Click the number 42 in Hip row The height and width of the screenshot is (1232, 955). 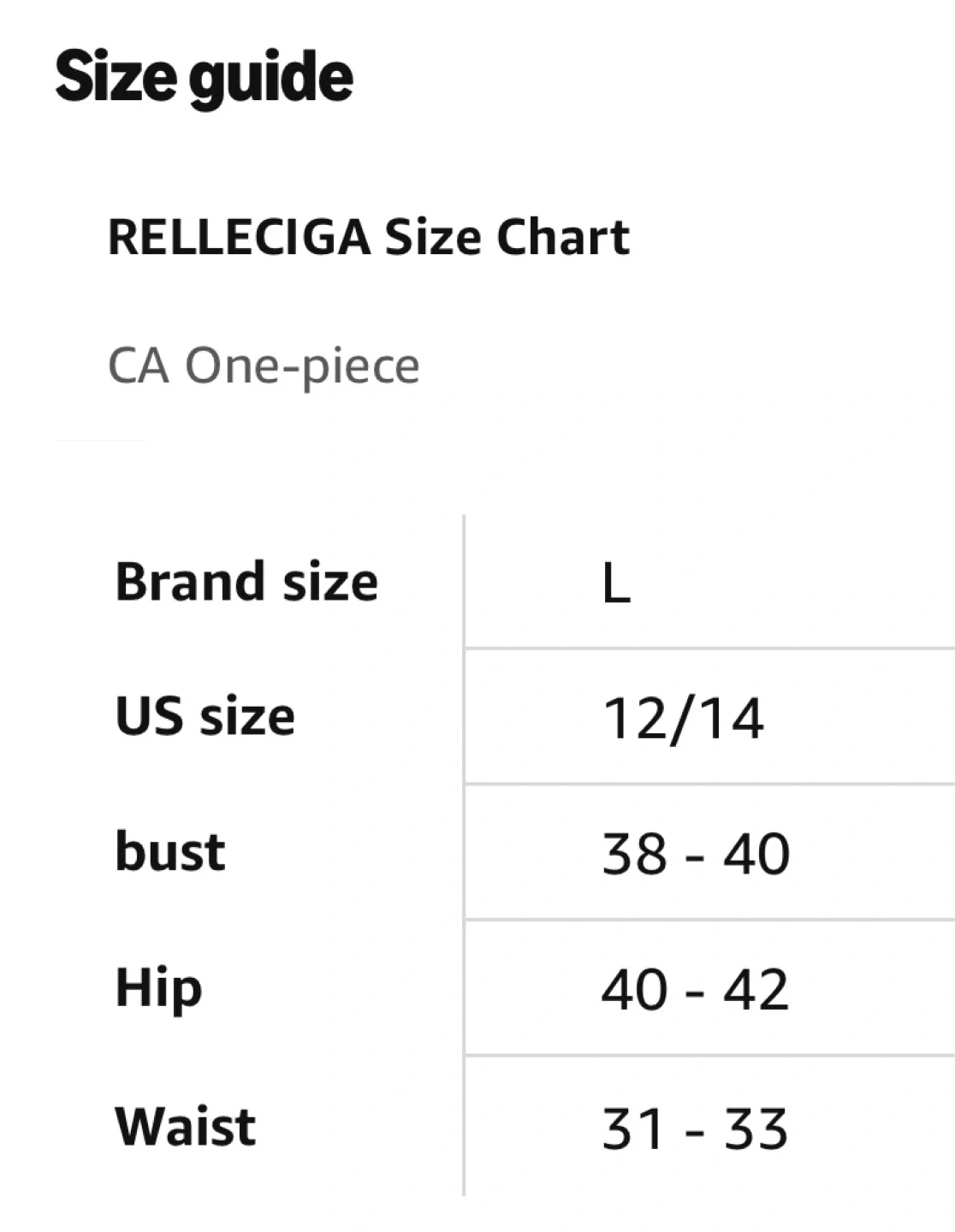coord(756,990)
